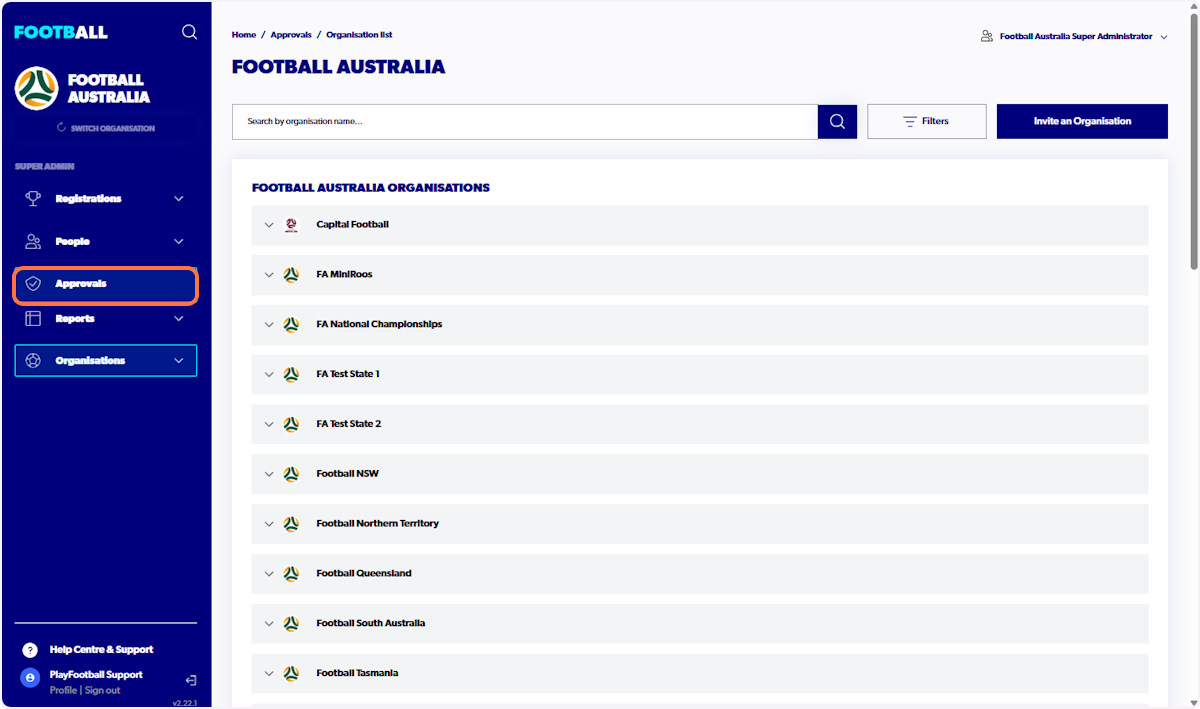Expand the Registrations menu chevron
Viewport: 1200px width, 709px height.
click(179, 199)
